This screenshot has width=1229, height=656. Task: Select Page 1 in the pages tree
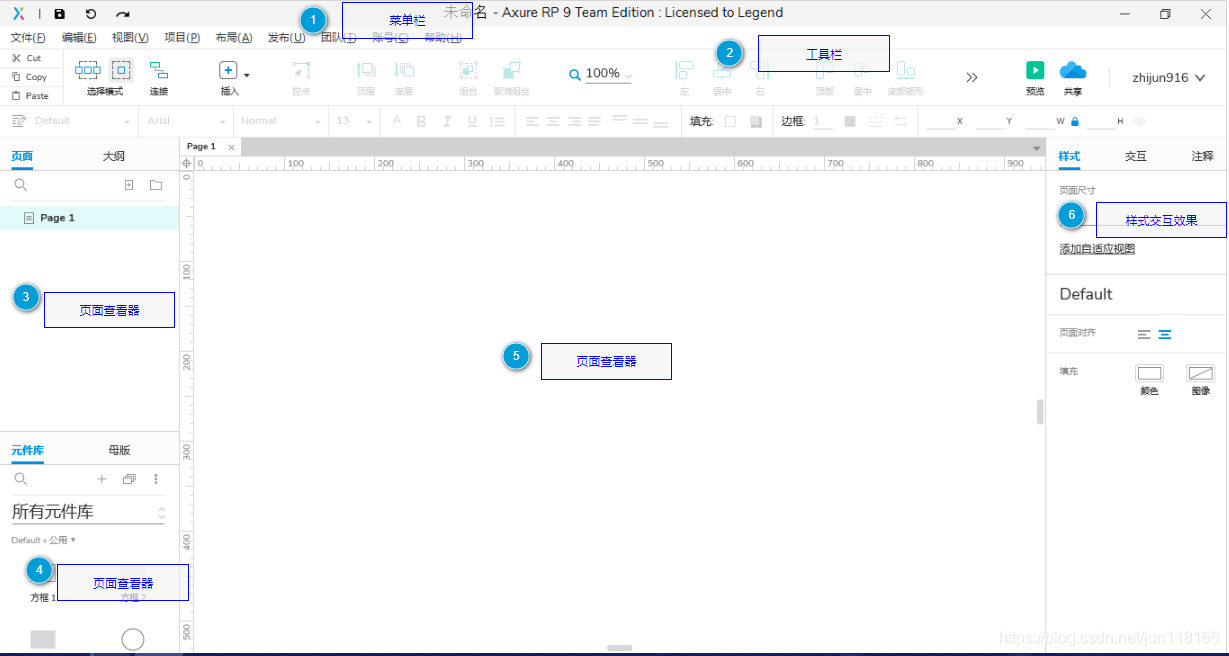click(90, 218)
